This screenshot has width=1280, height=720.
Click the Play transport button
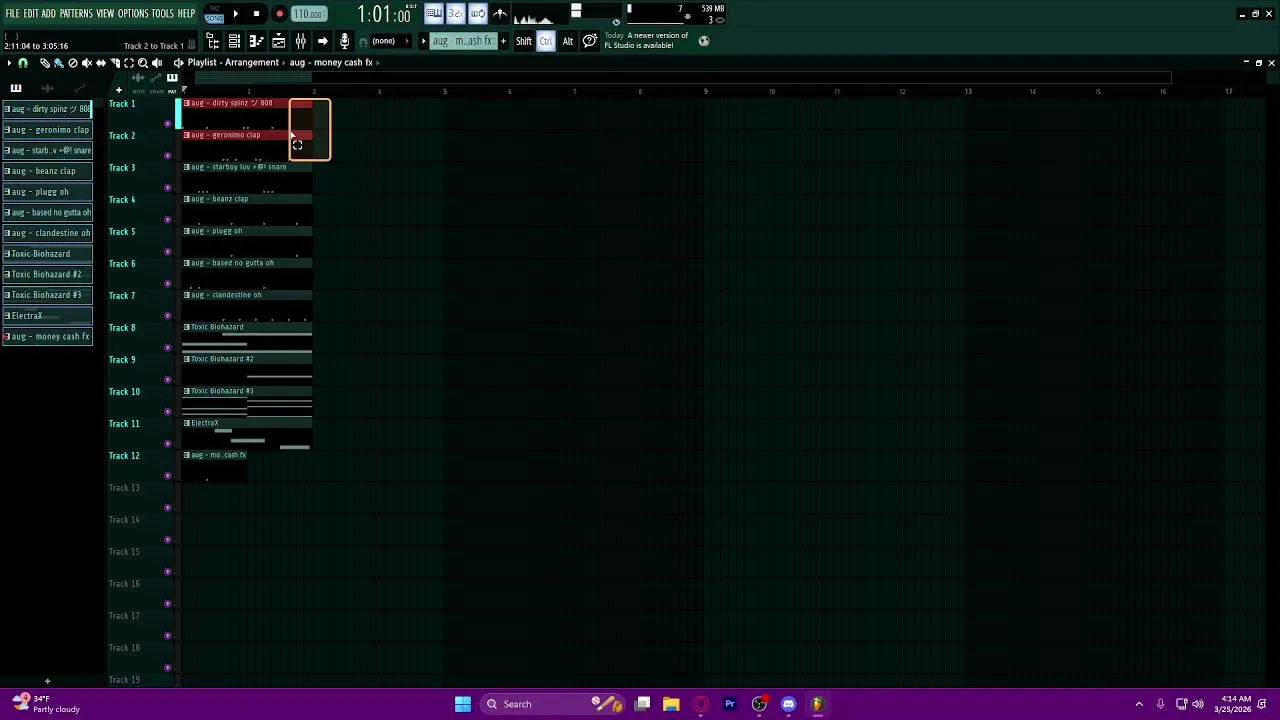(236, 14)
